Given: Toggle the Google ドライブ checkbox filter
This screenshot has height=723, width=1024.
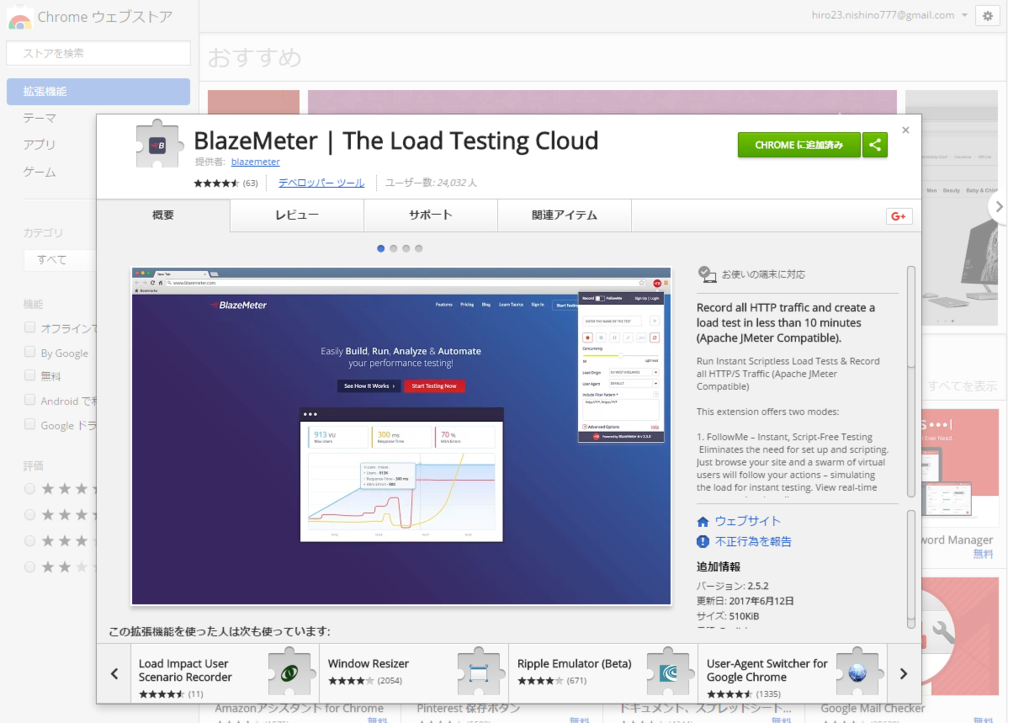Looking at the screenshot, I should [x=29, y=425].
